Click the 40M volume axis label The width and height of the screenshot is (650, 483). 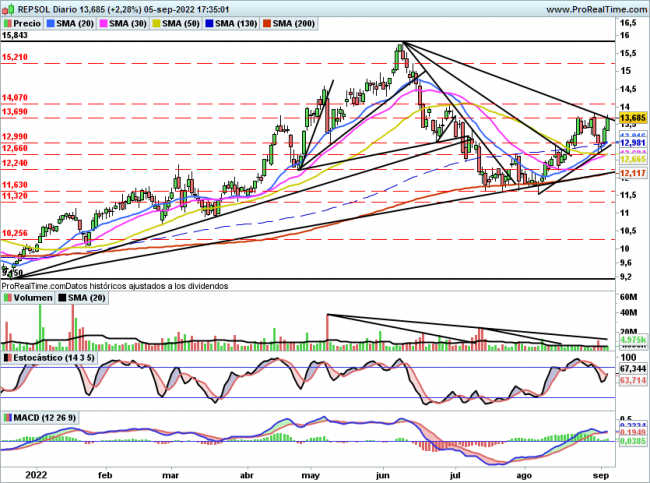click(x=628, y=313)
